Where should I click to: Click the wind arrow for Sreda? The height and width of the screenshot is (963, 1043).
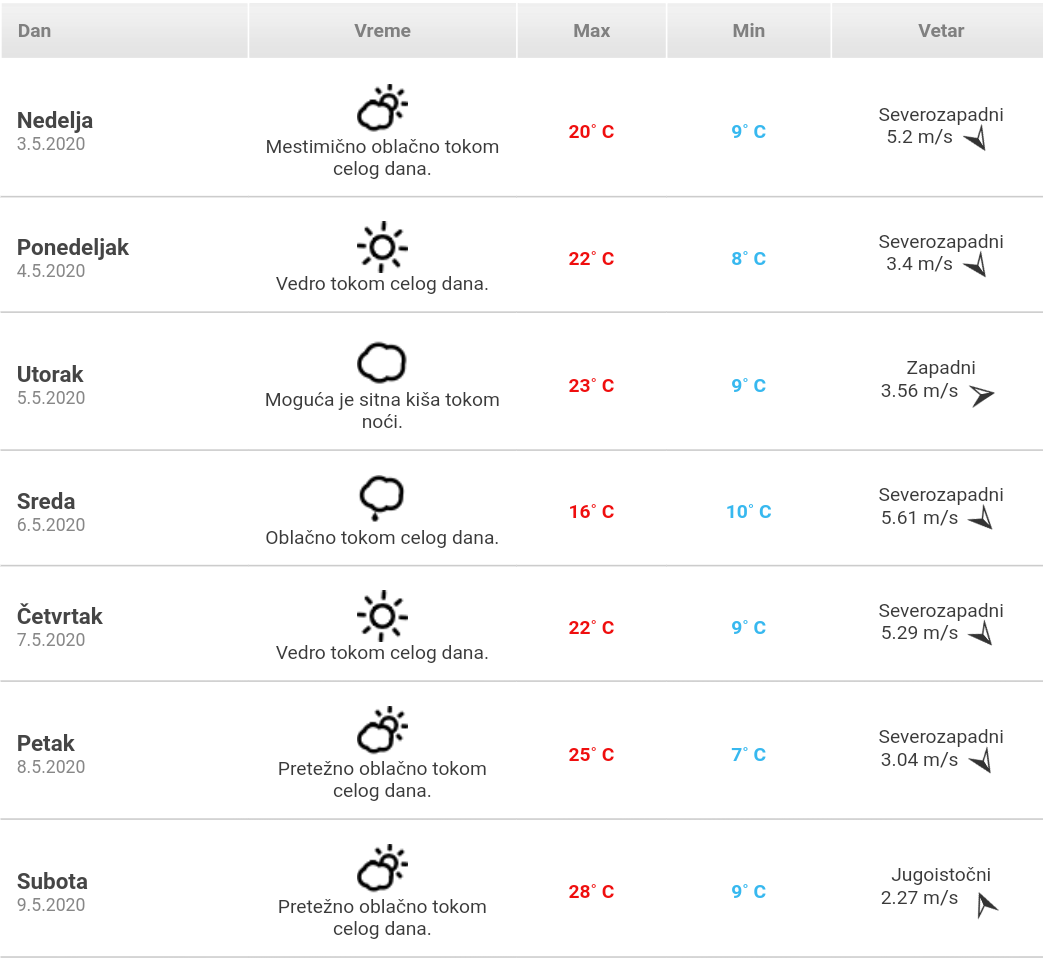tap(981, 518)
